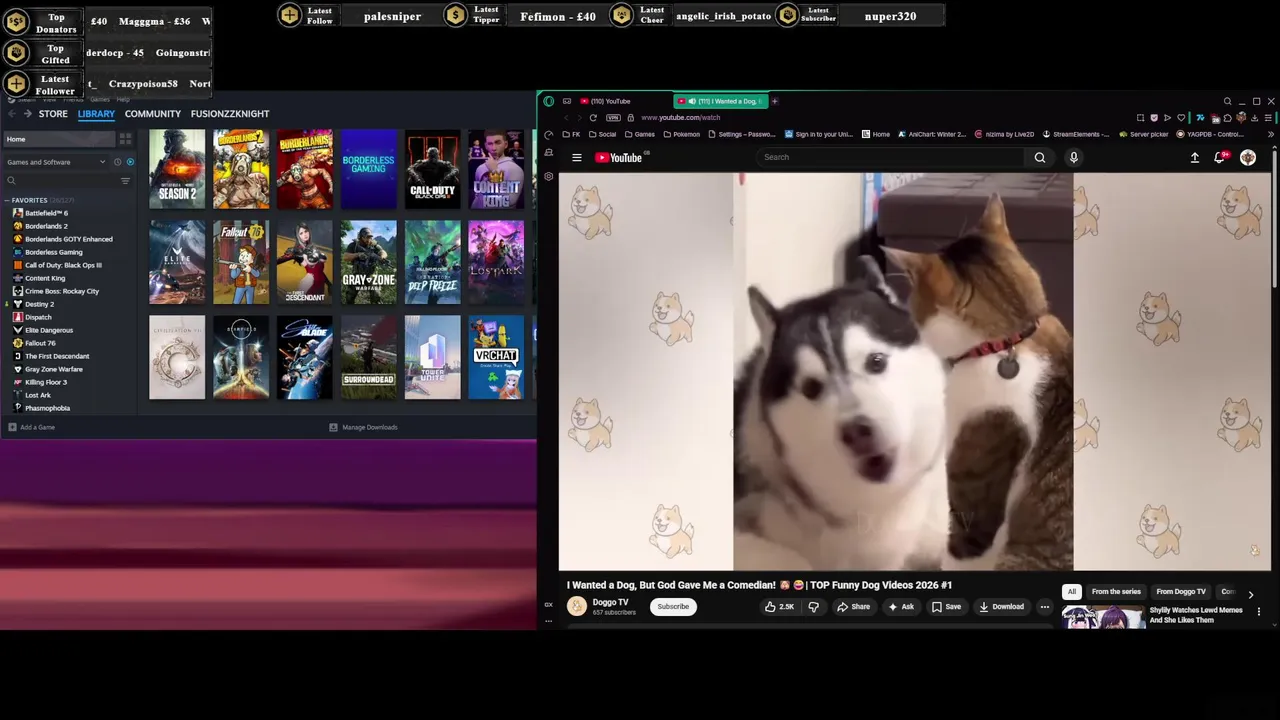Select the 'All' recommendations chip
The image size is (1280, 720).
pos(1072,592)
